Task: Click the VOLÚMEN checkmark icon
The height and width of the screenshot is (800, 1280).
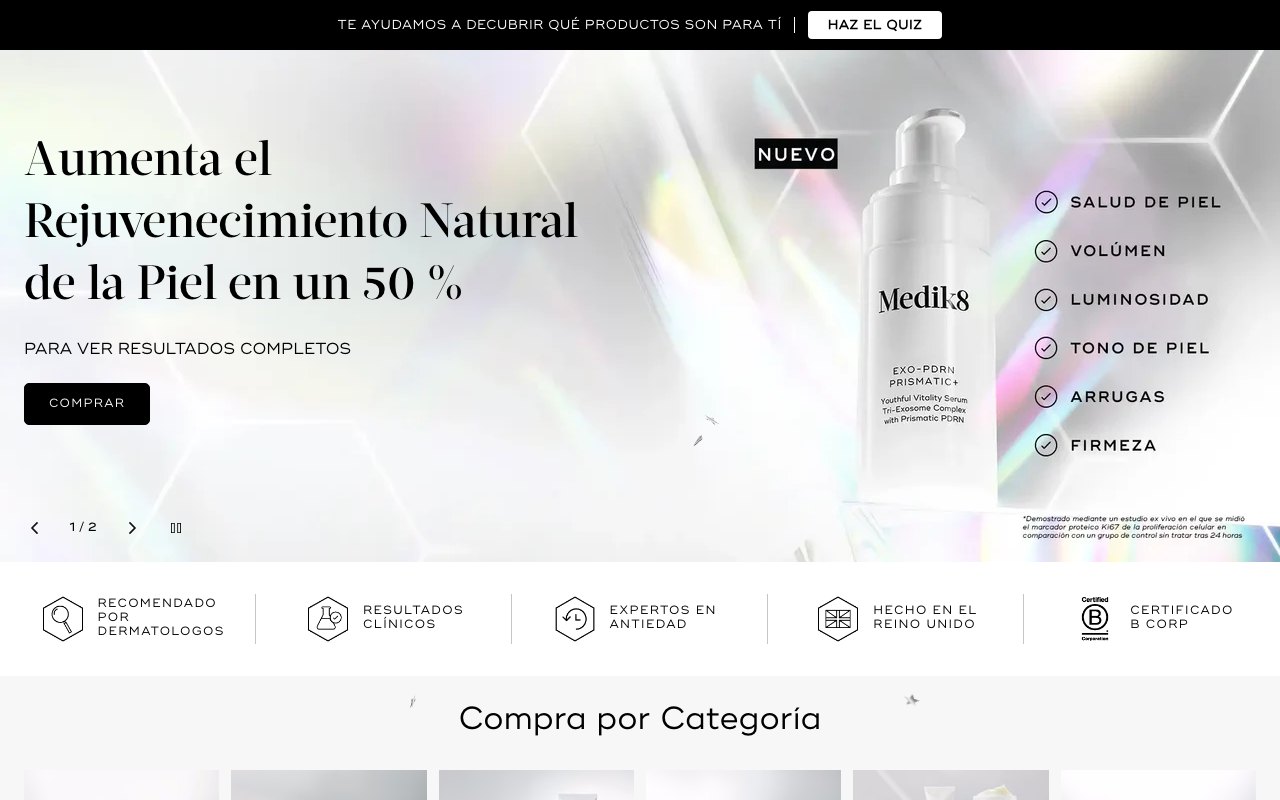Action: pos(1046,251)
